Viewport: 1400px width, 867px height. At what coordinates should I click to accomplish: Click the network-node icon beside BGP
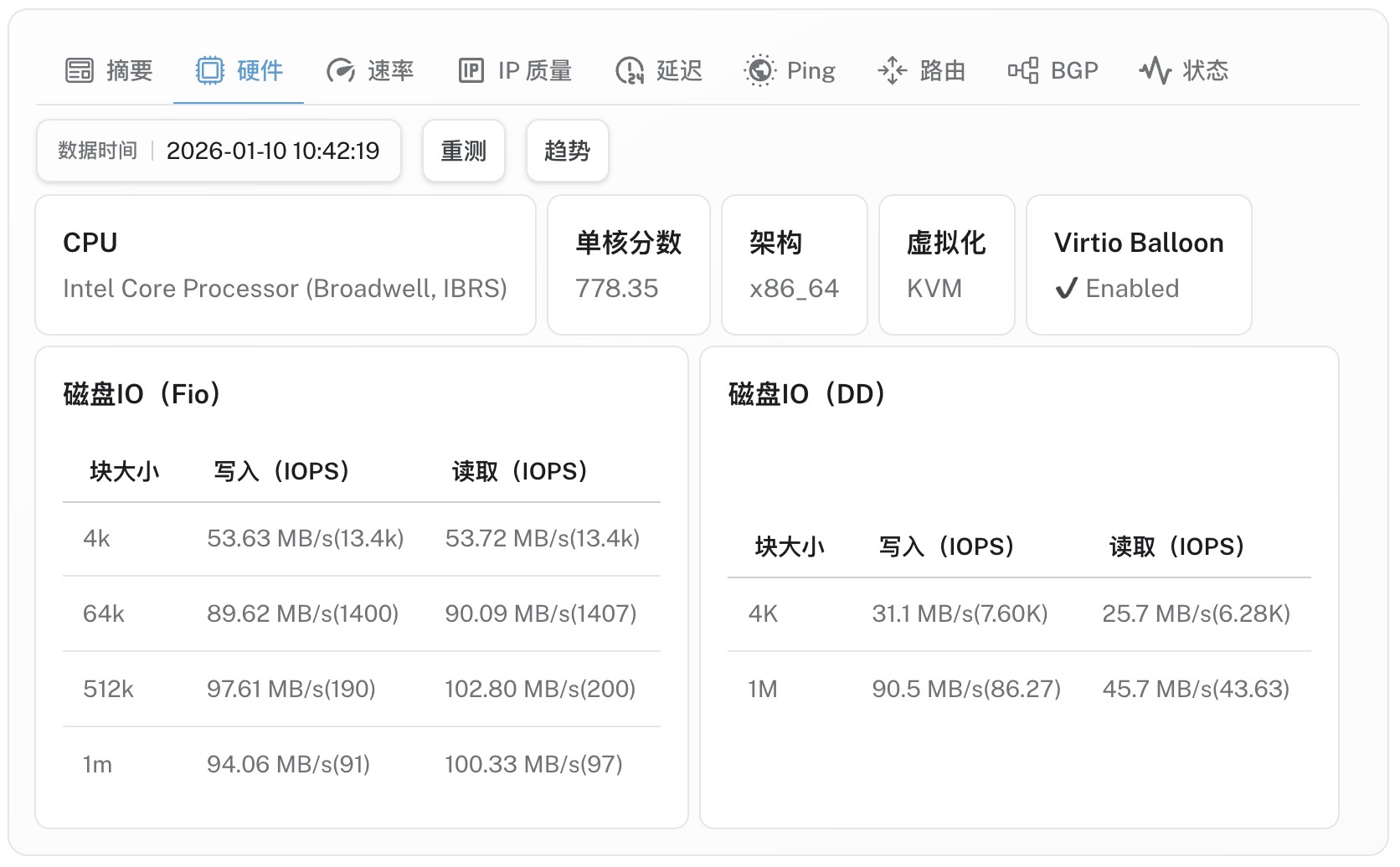pos(1023,70)
